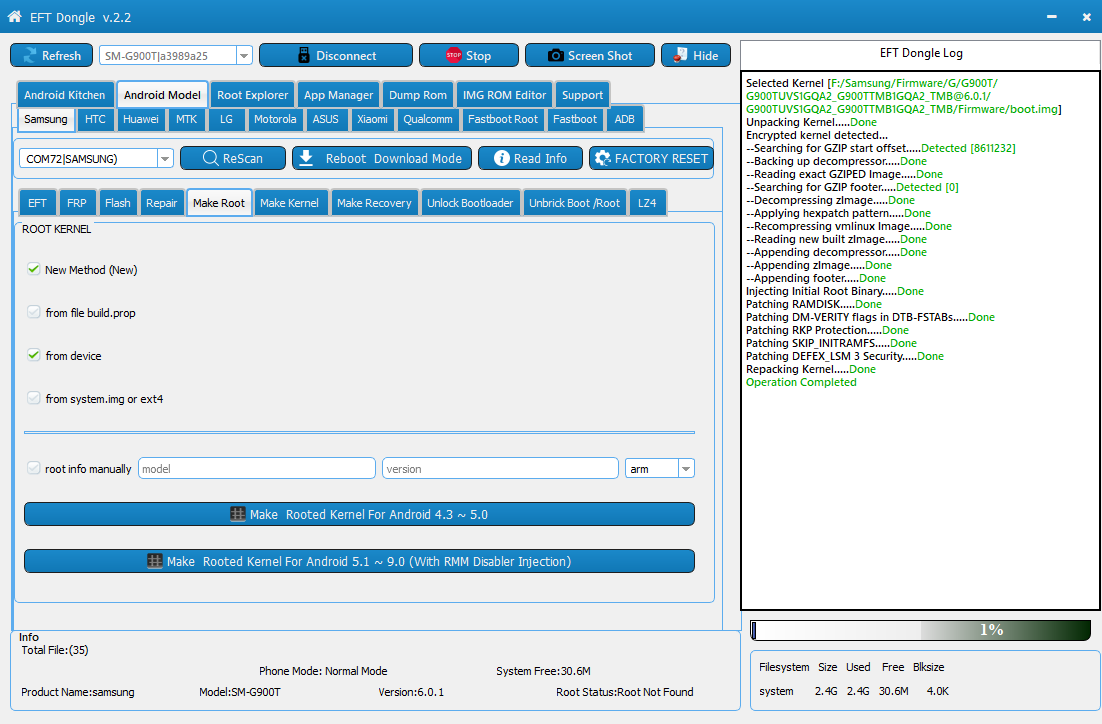Open the ADB tab
This screenshot has height=724, width=1102.
click(625, 119)
